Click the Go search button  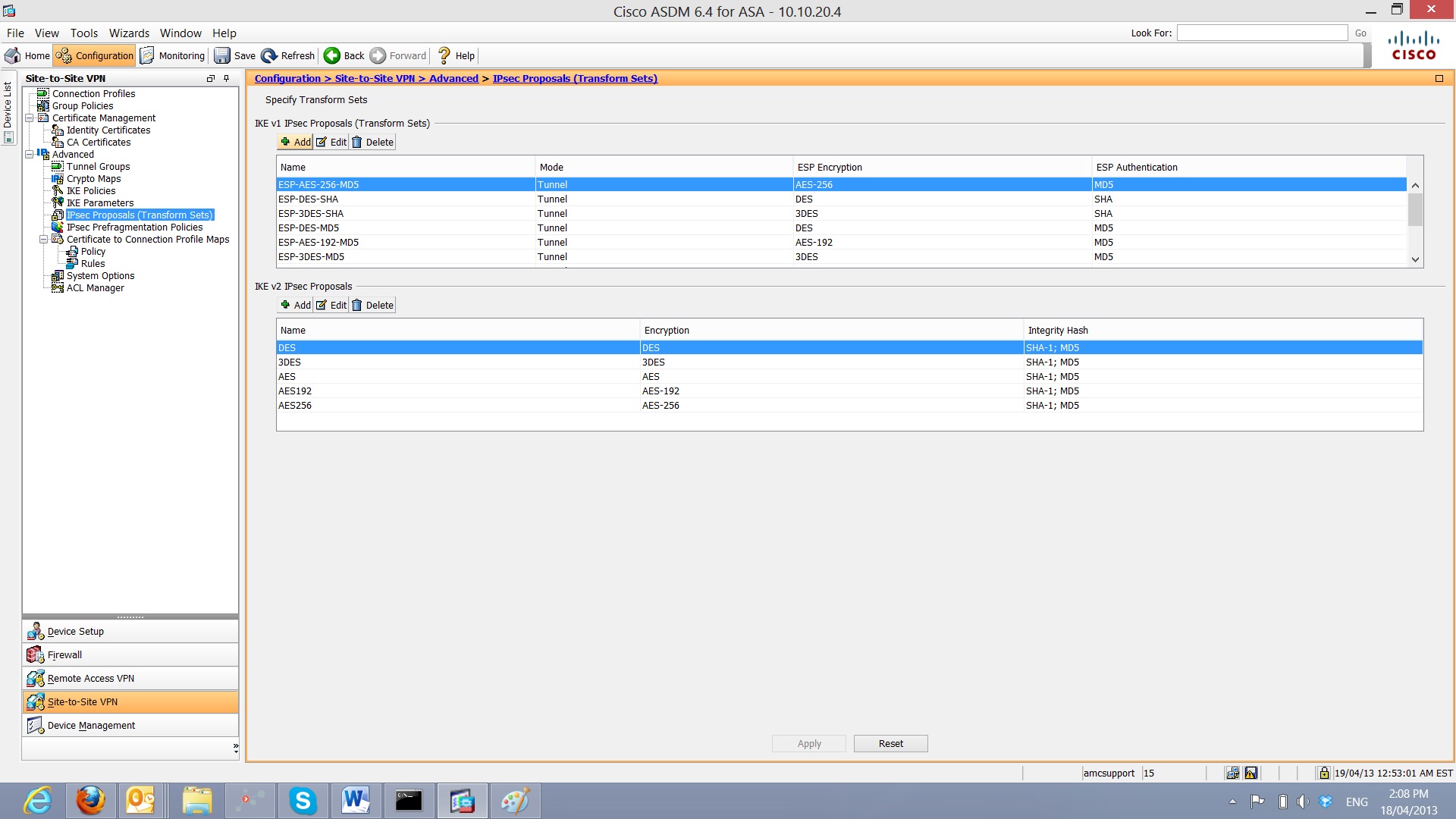pos(1360,33)
